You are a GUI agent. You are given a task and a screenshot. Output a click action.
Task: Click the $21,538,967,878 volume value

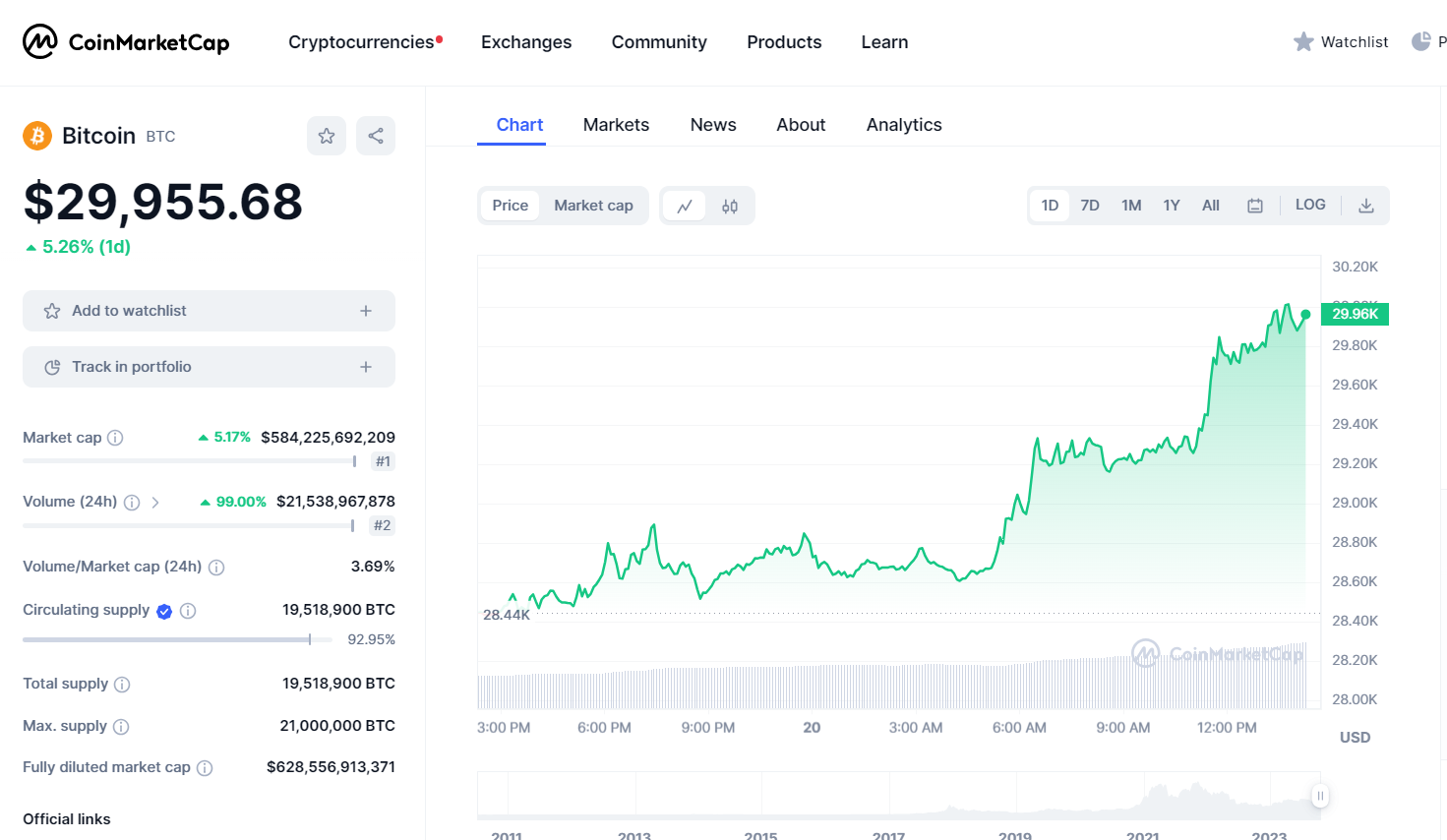point(335,502)
